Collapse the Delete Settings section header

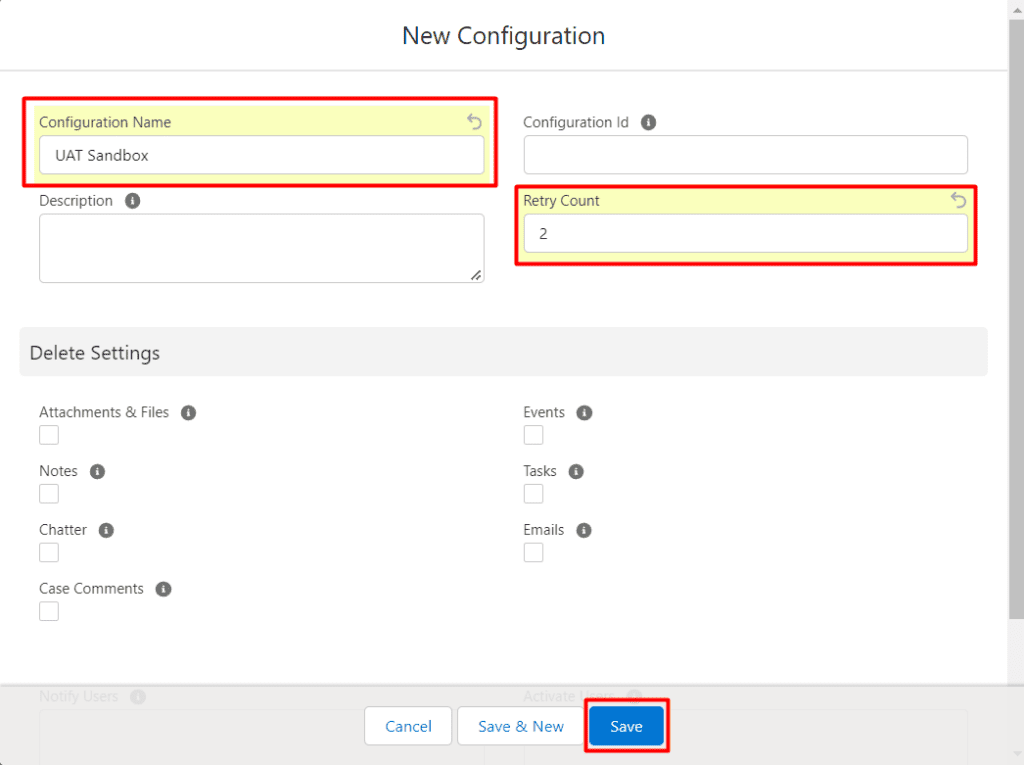click(95, 353)
